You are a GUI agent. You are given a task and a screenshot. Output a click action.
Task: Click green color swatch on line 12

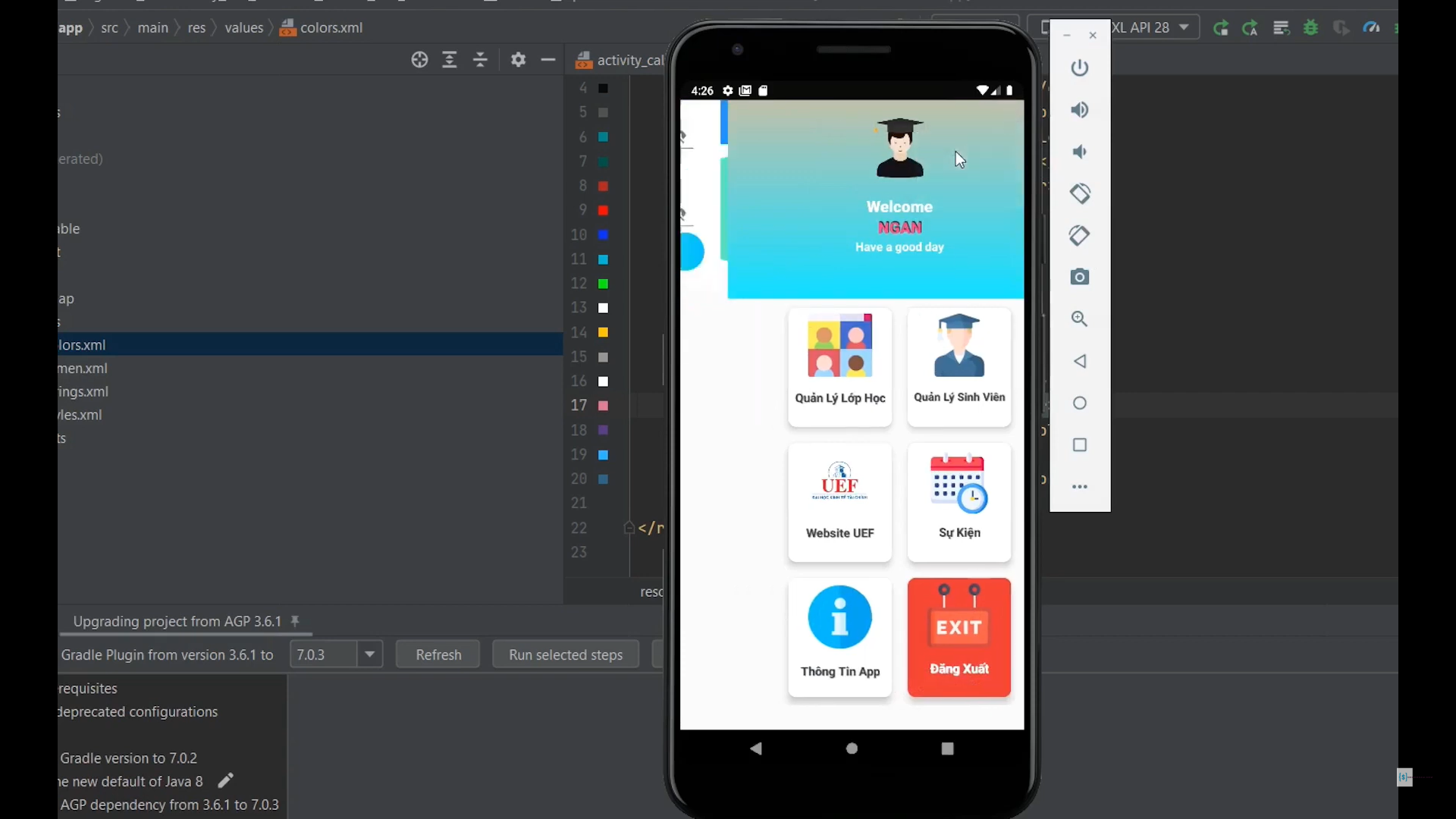coord(604,284)
